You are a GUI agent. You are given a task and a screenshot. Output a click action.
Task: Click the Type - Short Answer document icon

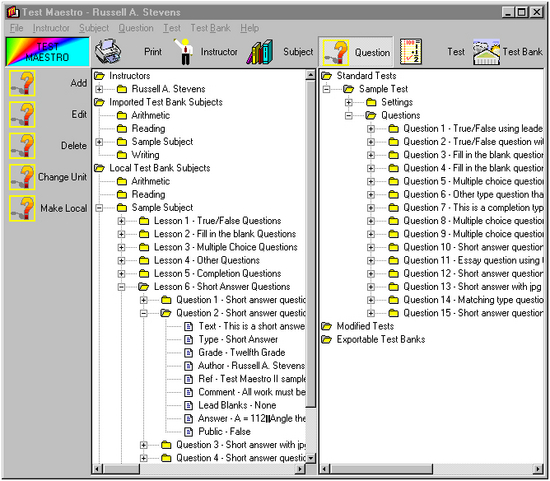(x=189, y=340)
